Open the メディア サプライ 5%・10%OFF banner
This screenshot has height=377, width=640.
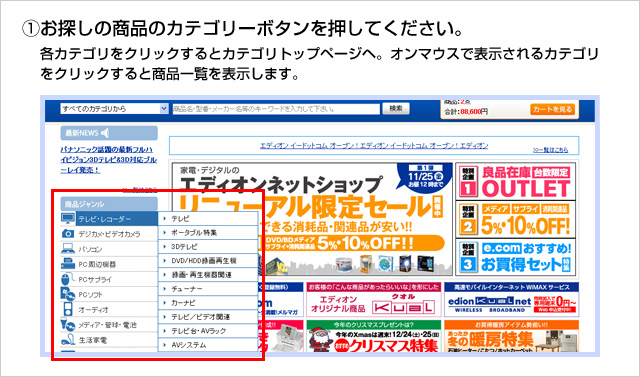(x=516, y=220)
